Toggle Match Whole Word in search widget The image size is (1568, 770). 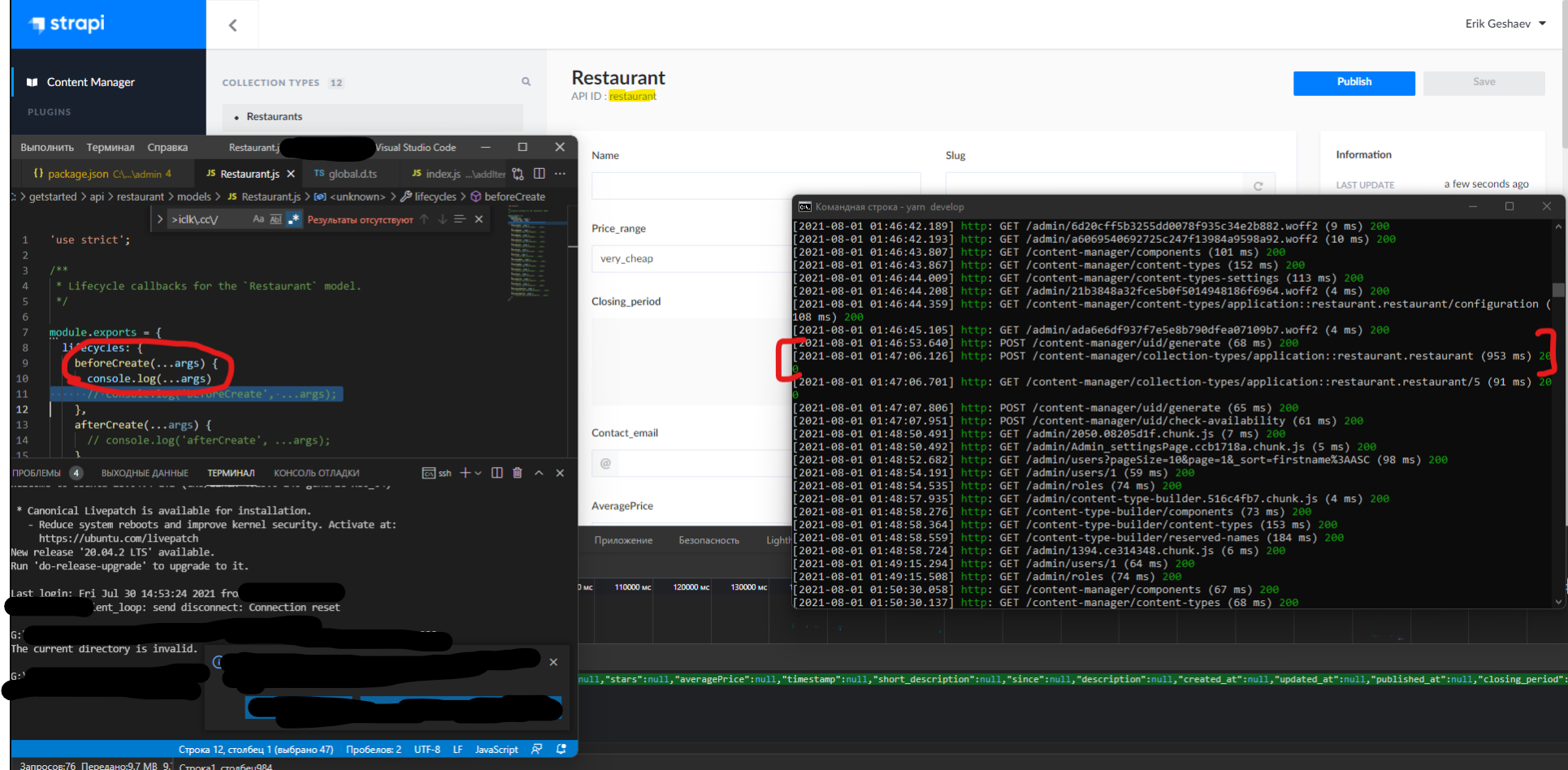(275, 218)
